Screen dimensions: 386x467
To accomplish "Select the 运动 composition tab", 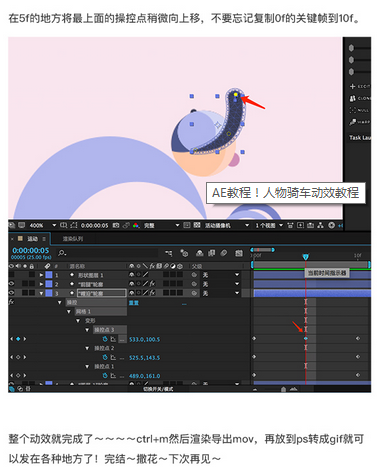I will click(x=32, y=239).
